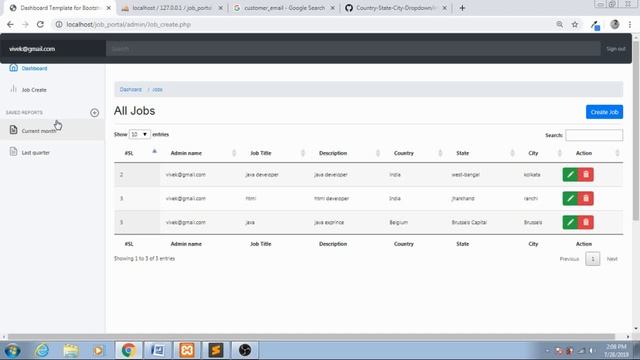Edit the java developer job in kolkata row
Viewport: 640px width, 360px height.
570,175
